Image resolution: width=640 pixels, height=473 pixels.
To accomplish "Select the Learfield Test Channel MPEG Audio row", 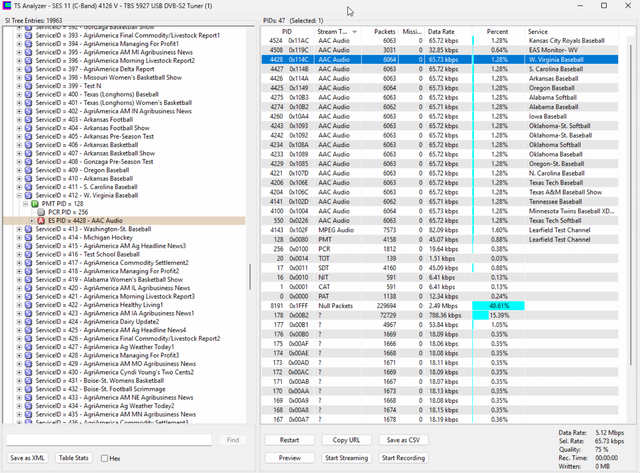I will (440, 230).
